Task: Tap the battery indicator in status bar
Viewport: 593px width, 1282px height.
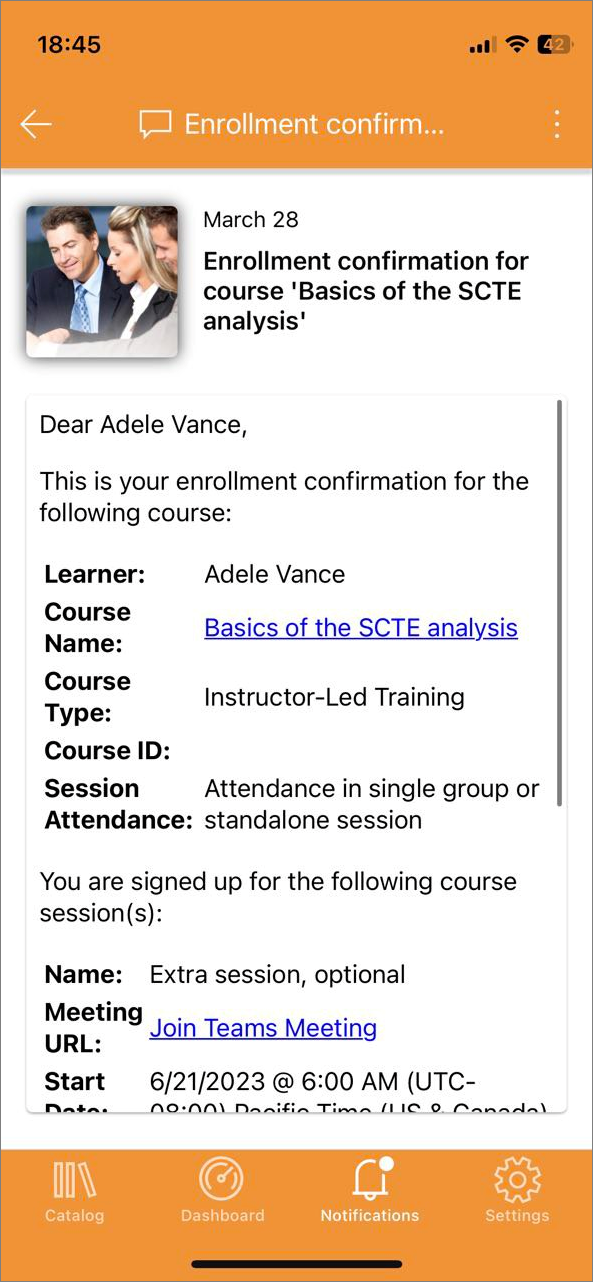Action: coord(553,45)
